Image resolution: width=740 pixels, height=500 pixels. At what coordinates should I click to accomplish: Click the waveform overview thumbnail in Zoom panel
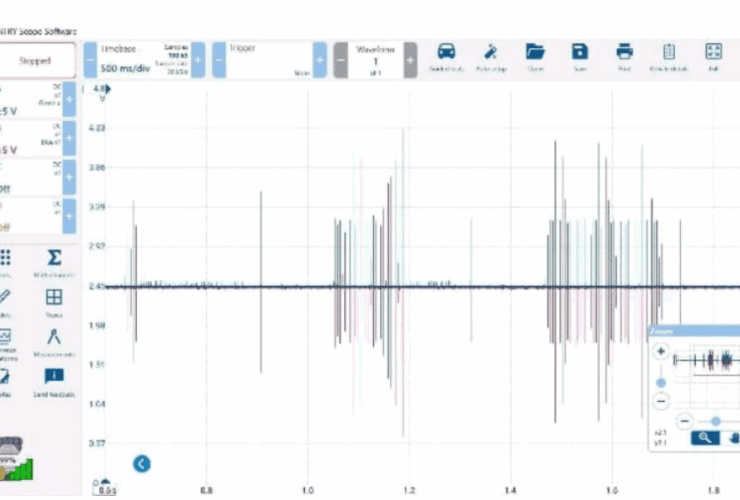tap(706, 360)
